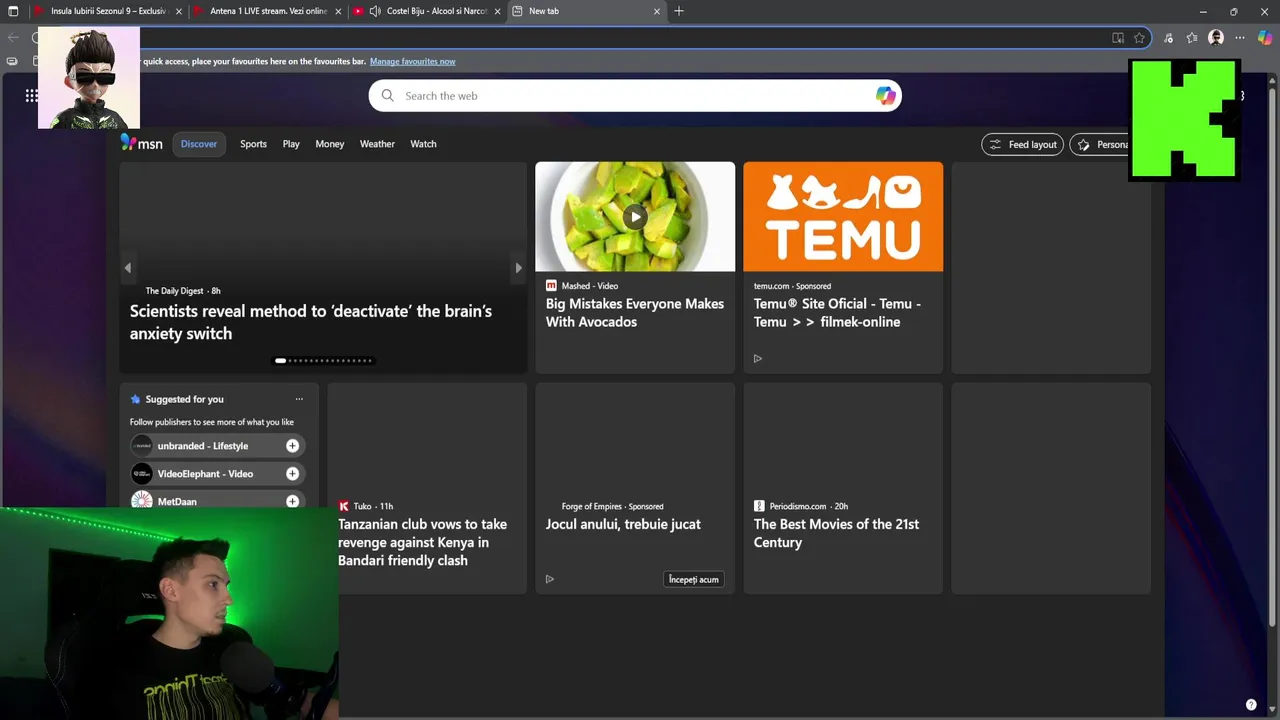The width and height of the screenshot is (1280, 720).
Task: Open unbranded - Lifestyle publisher name
Action: [x=203, y=446]
